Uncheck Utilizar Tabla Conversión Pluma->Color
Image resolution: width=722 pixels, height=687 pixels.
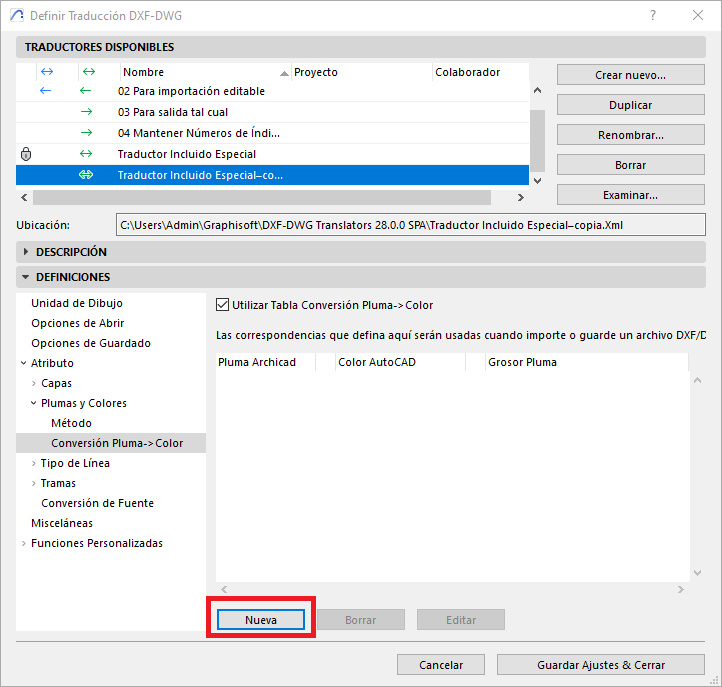pos(223,305)
